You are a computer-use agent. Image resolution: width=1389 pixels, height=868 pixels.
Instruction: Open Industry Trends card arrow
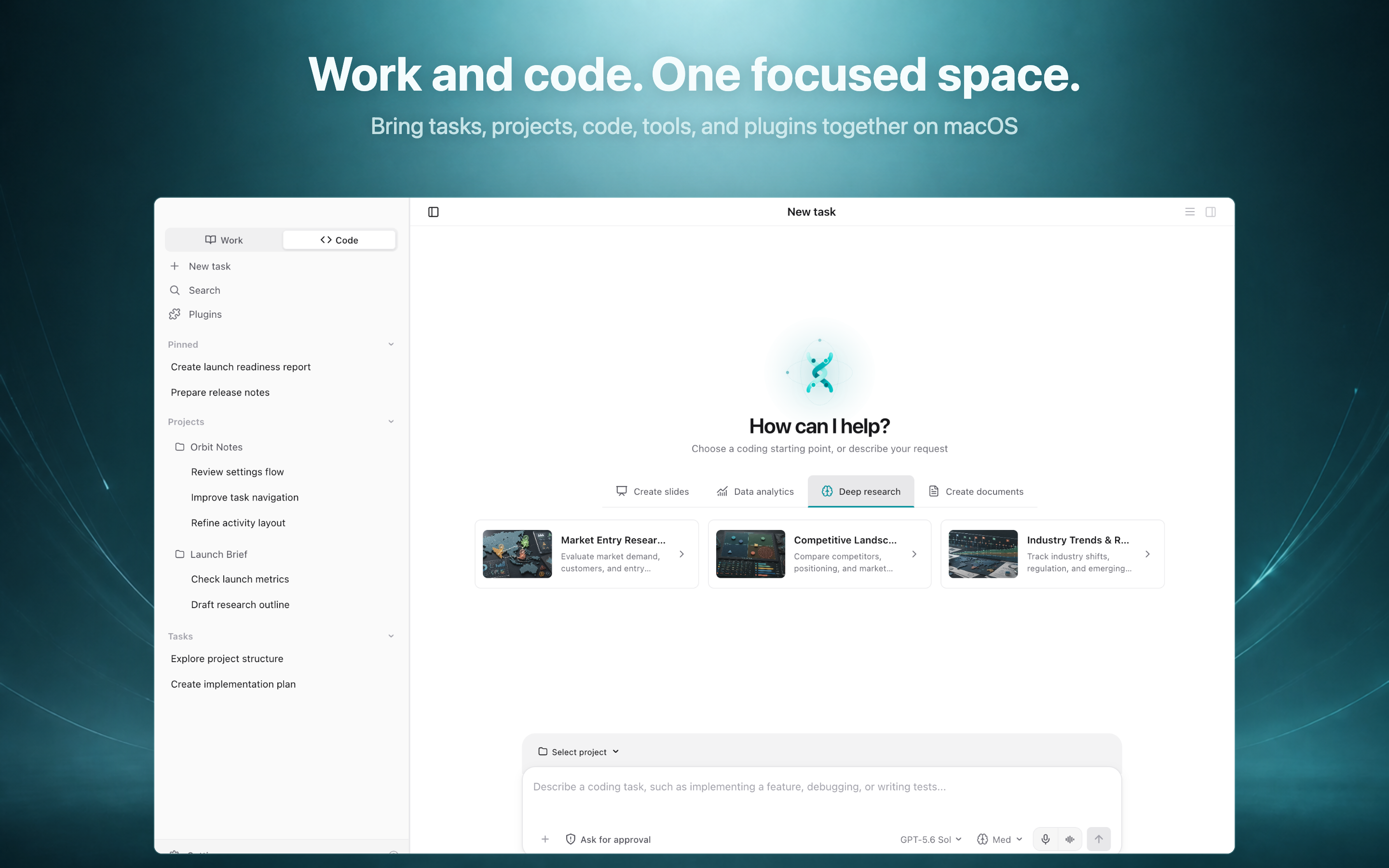click(x=1147, y=554)
